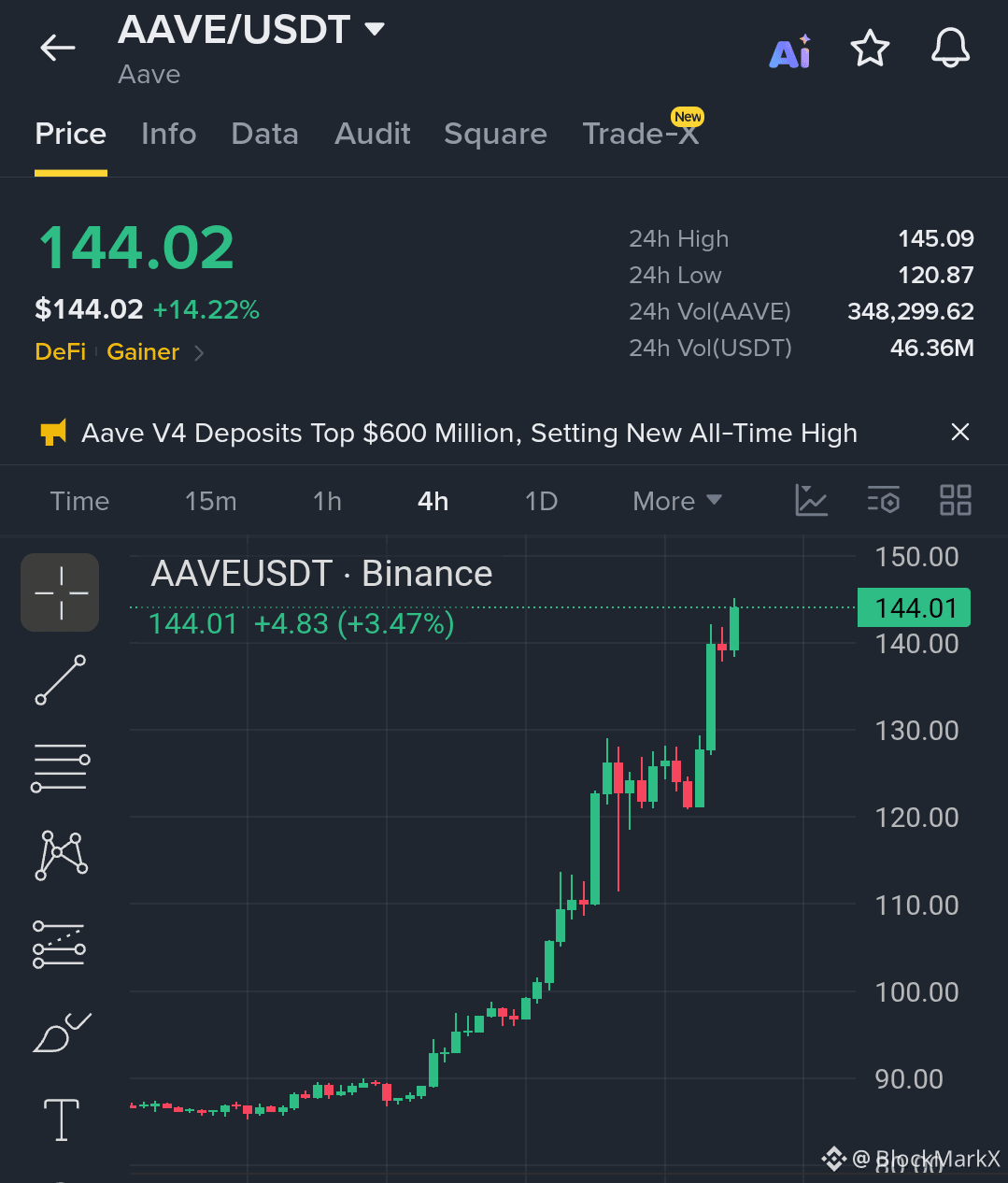Open the DeFi category tag
Viewport: 1008px width, 1183px height.
click(60, 351)
